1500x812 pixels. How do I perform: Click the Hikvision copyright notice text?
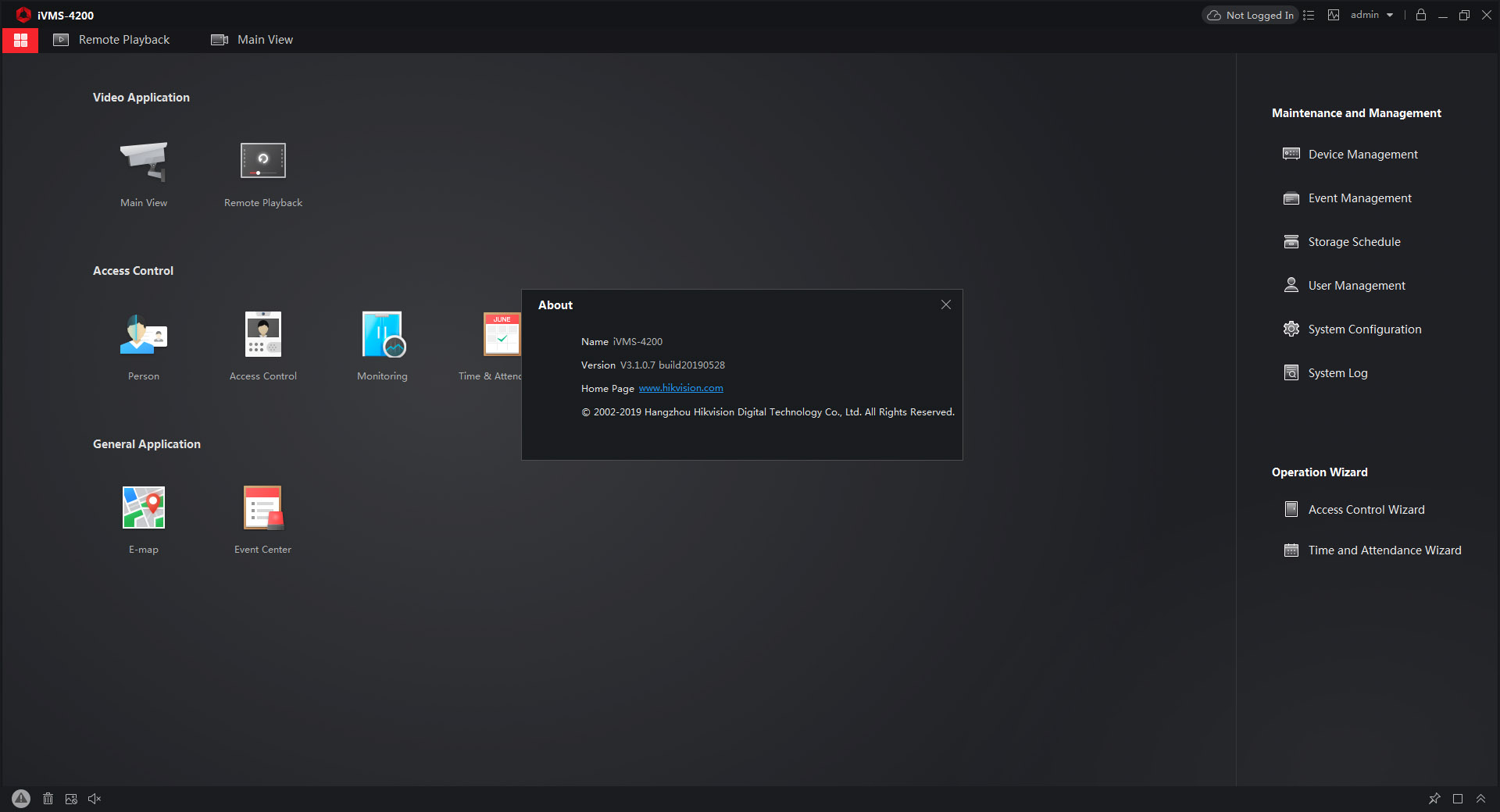click(768, 412)
